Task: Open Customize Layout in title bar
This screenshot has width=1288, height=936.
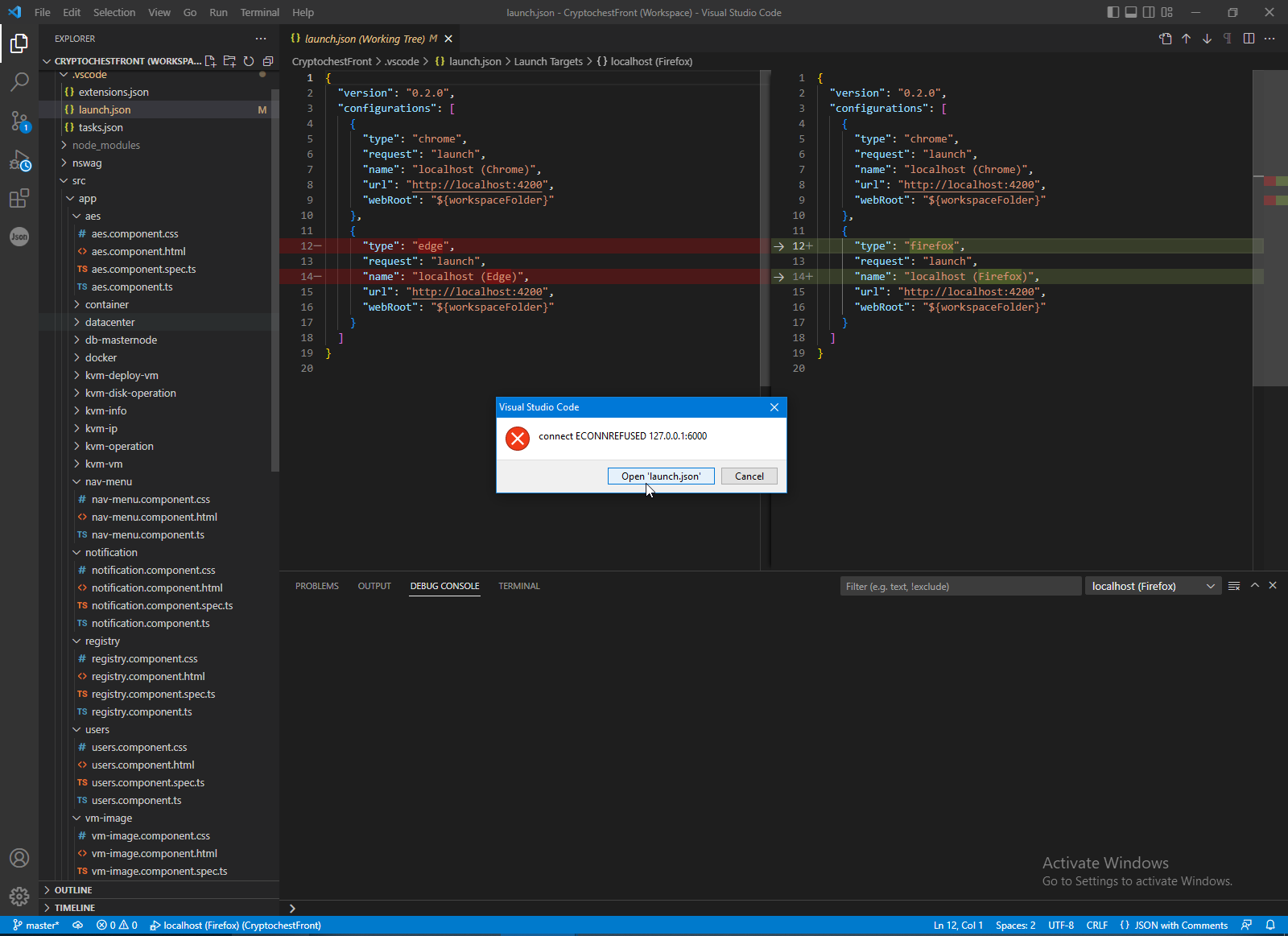Action: tap(1167, 12)
